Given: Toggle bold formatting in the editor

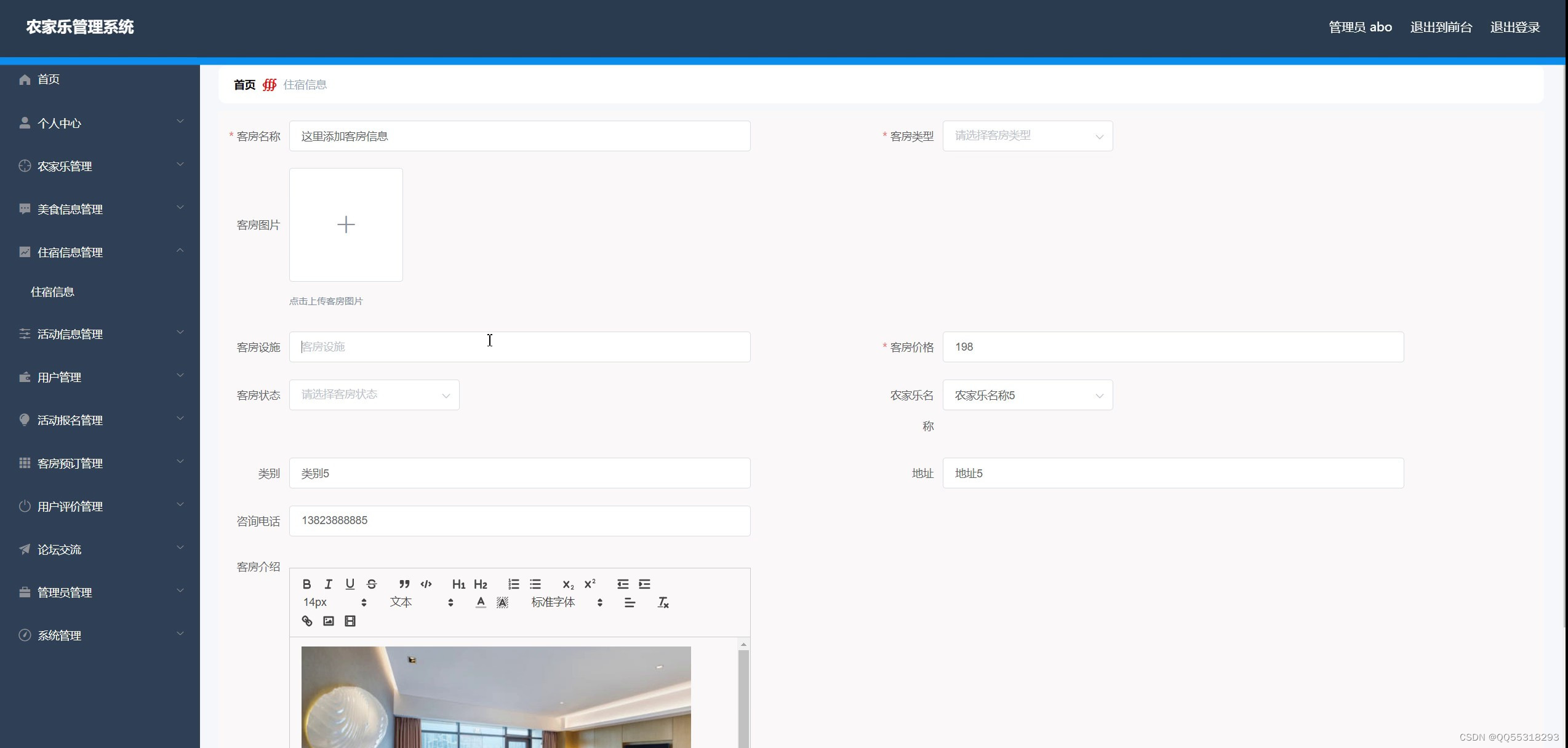Looking at the screenshot, I should pyautogui.click(x=306, y=584).
